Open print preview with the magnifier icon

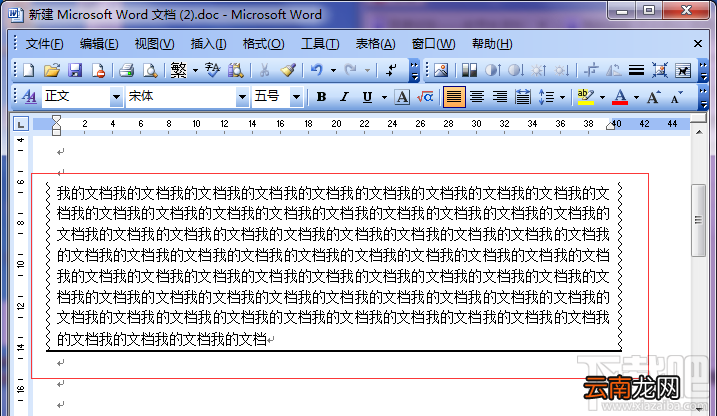click(x=150, y=70)
